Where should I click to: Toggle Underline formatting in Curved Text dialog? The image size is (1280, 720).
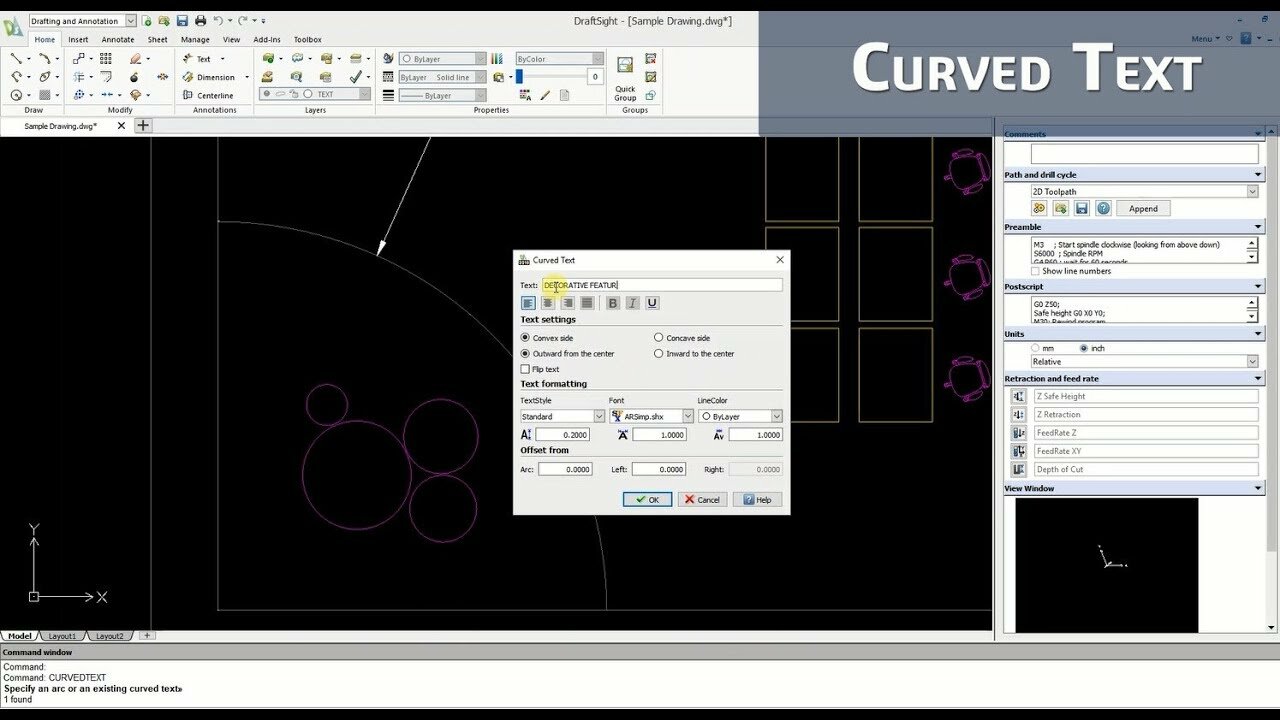click(x=652, y=303)
